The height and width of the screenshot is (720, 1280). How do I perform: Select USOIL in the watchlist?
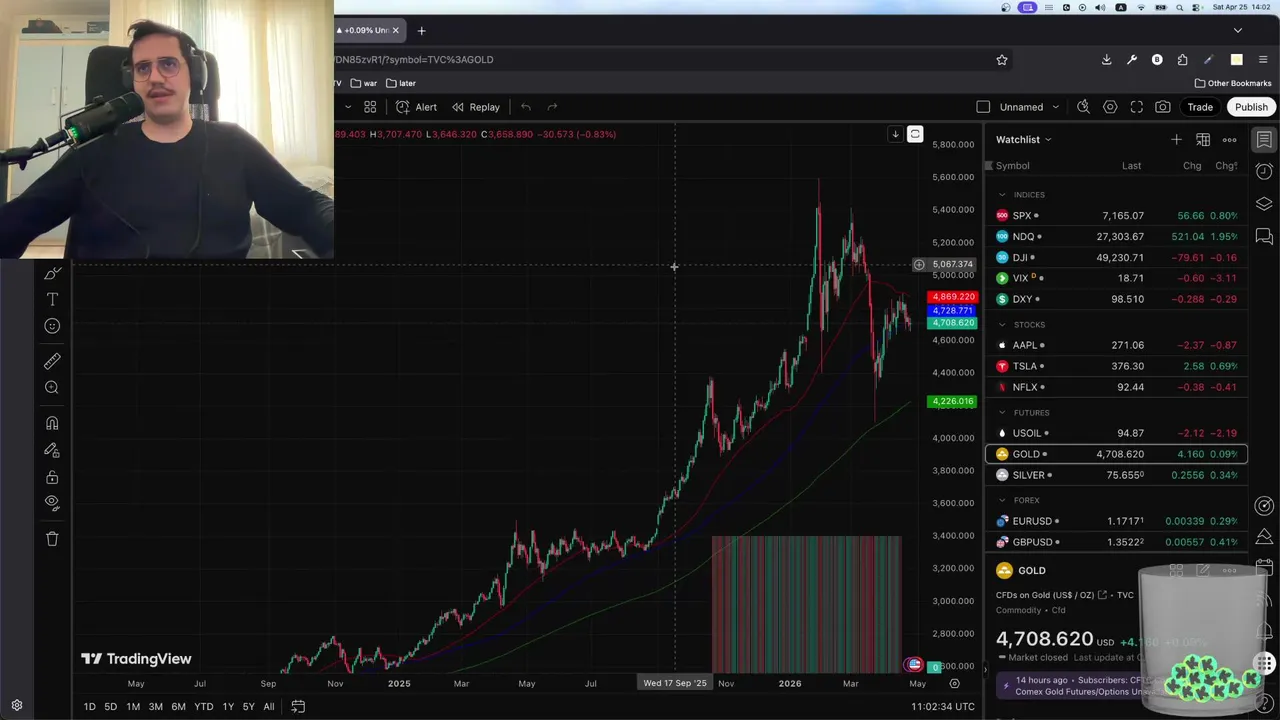point(1116,433)
